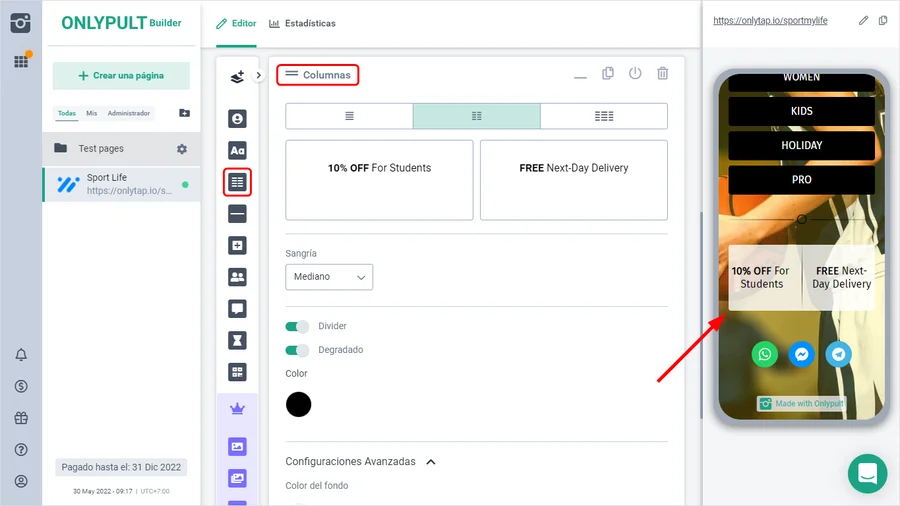Click the edit pencil icon beside URL
Screen dimensions: 900x506
(864, 20)
